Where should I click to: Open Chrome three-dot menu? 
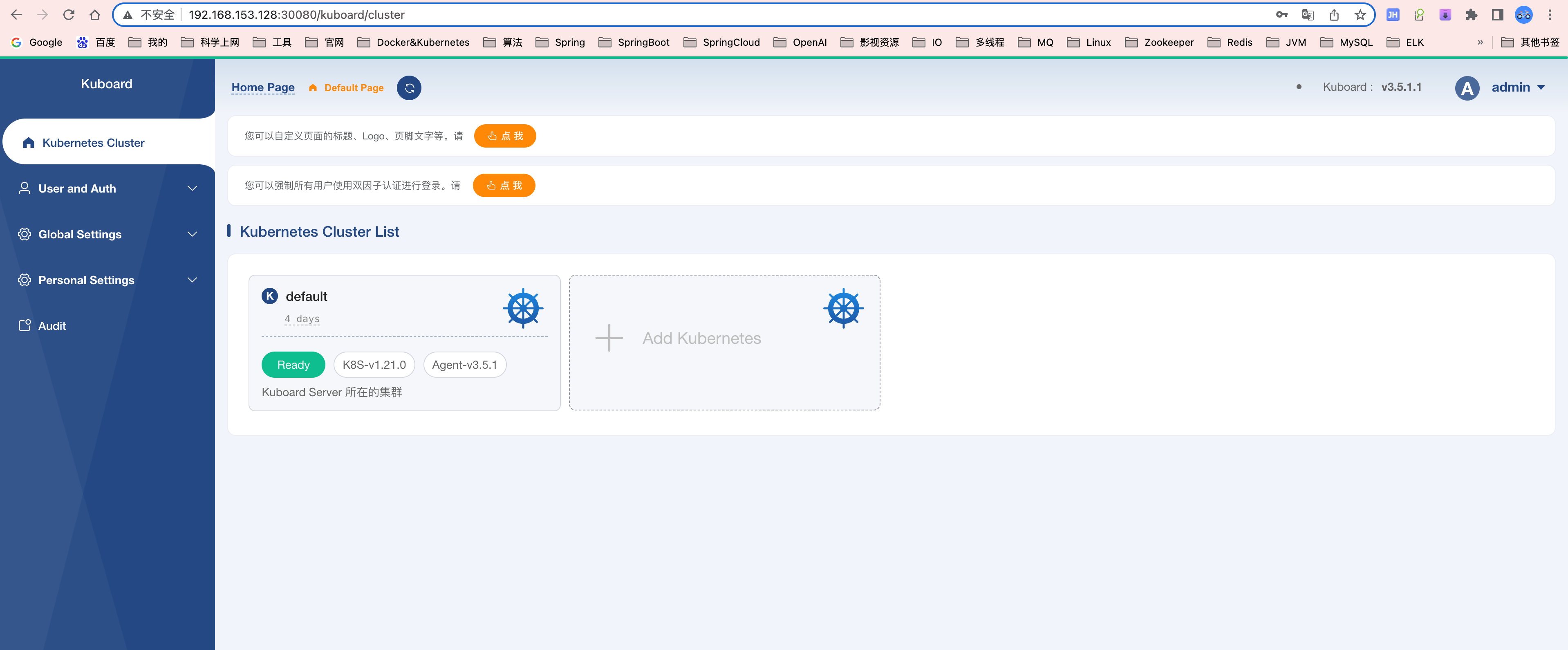coord(1550,15)
